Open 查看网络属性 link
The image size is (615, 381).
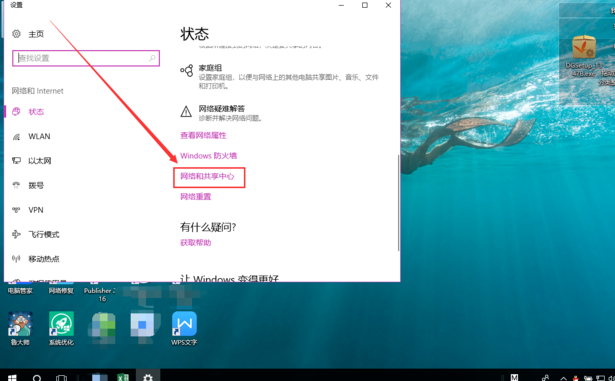coord(203,135)
